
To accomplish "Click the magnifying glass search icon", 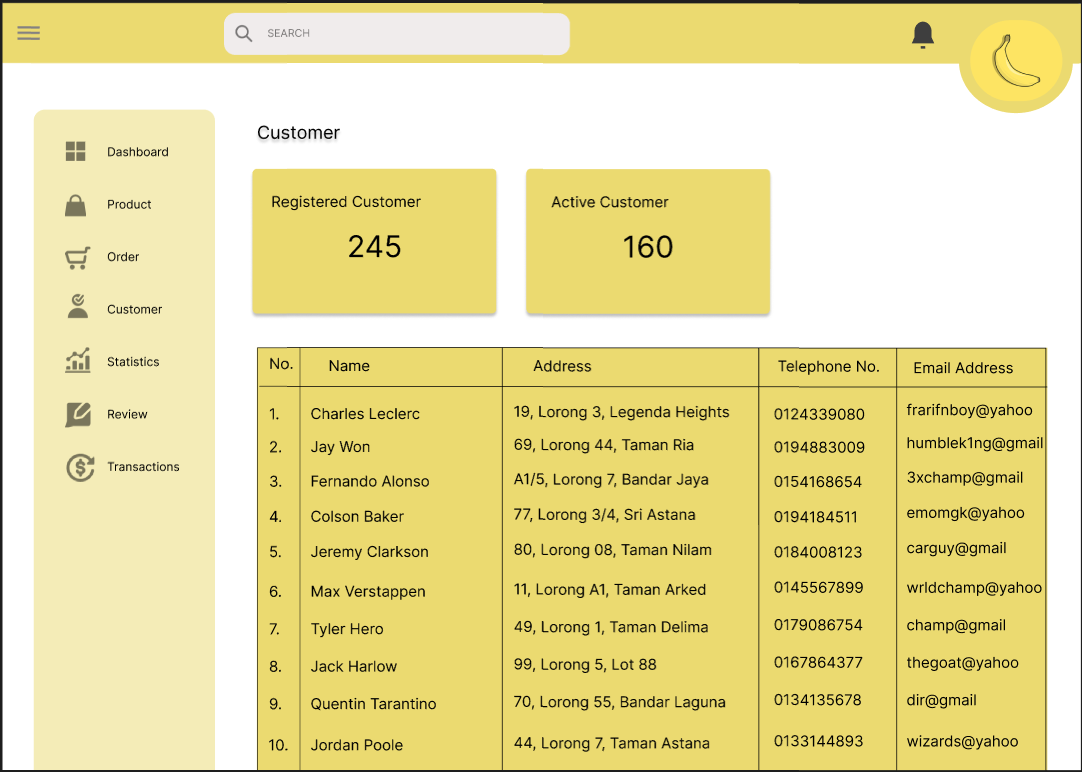I will 244,34.
